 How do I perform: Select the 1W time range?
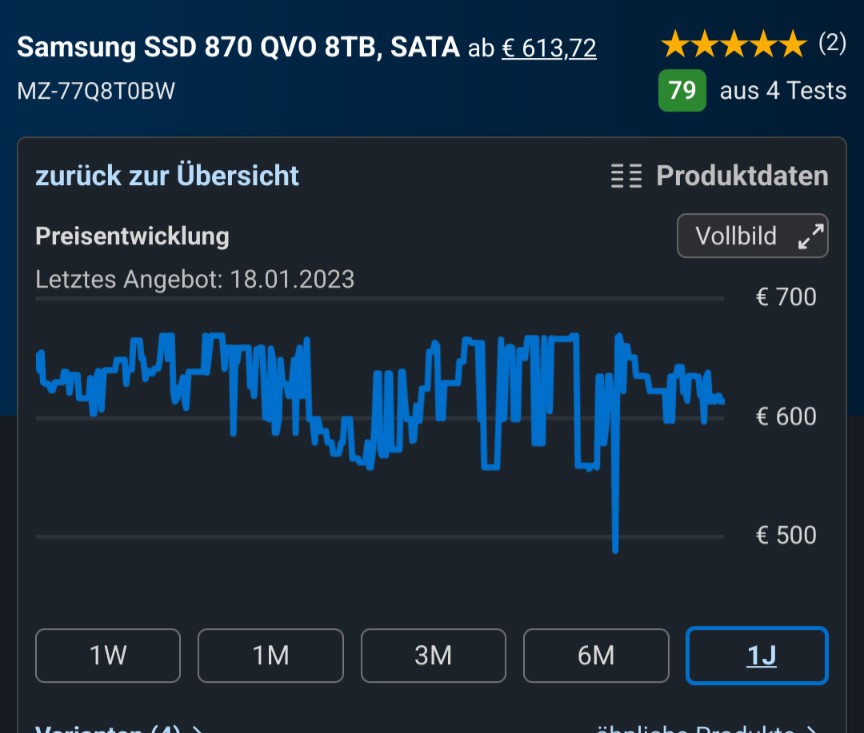(108, 656)
